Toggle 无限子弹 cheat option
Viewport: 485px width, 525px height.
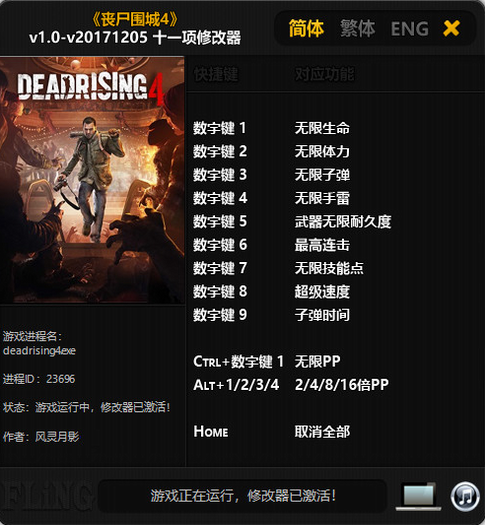[322, 175]
